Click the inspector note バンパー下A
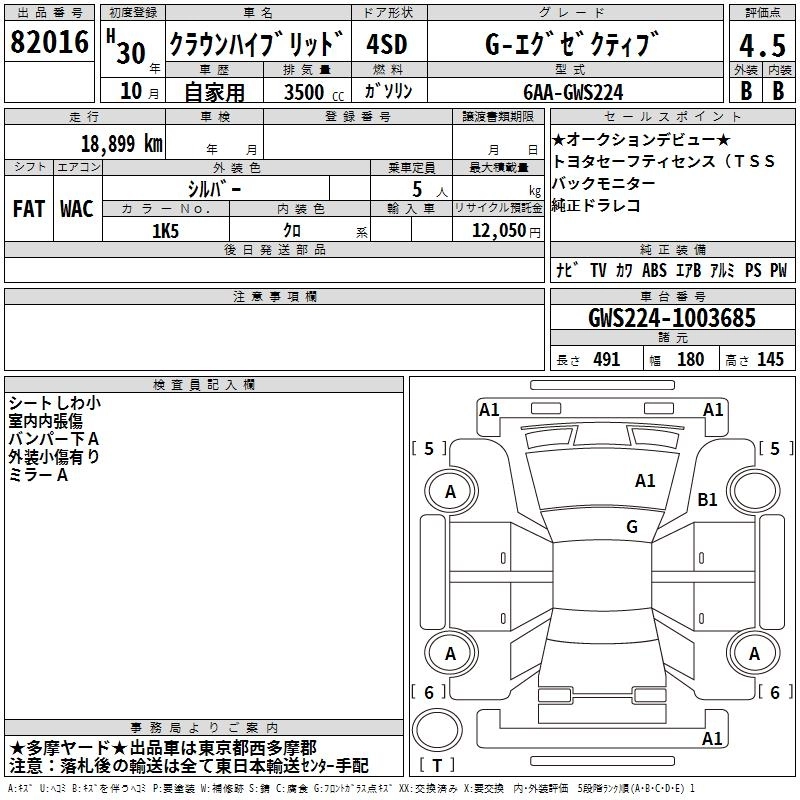The height and width of the screenshot is (800, 800). (54, 439)
